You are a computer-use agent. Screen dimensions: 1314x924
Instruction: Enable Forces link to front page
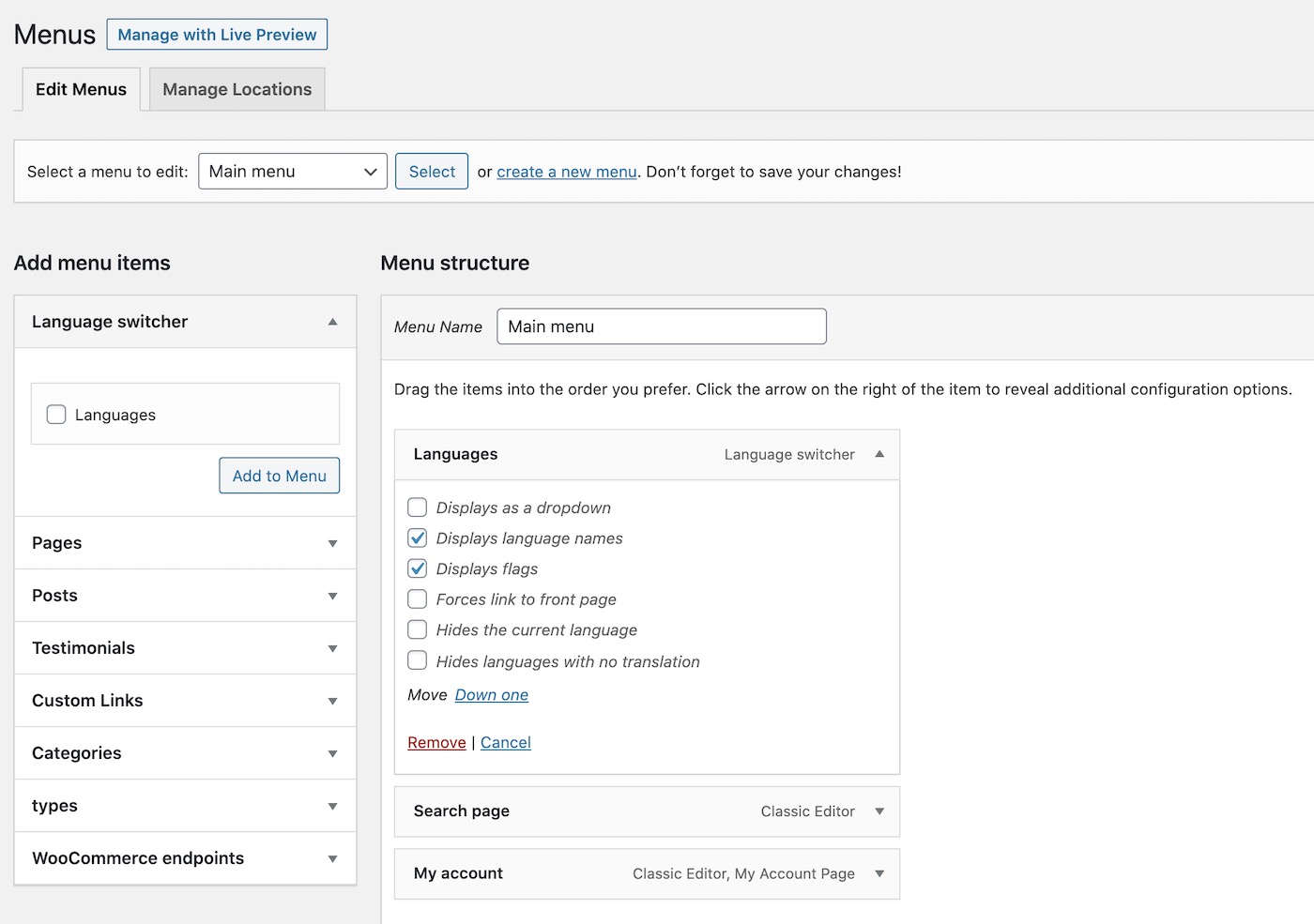(418, 599)
